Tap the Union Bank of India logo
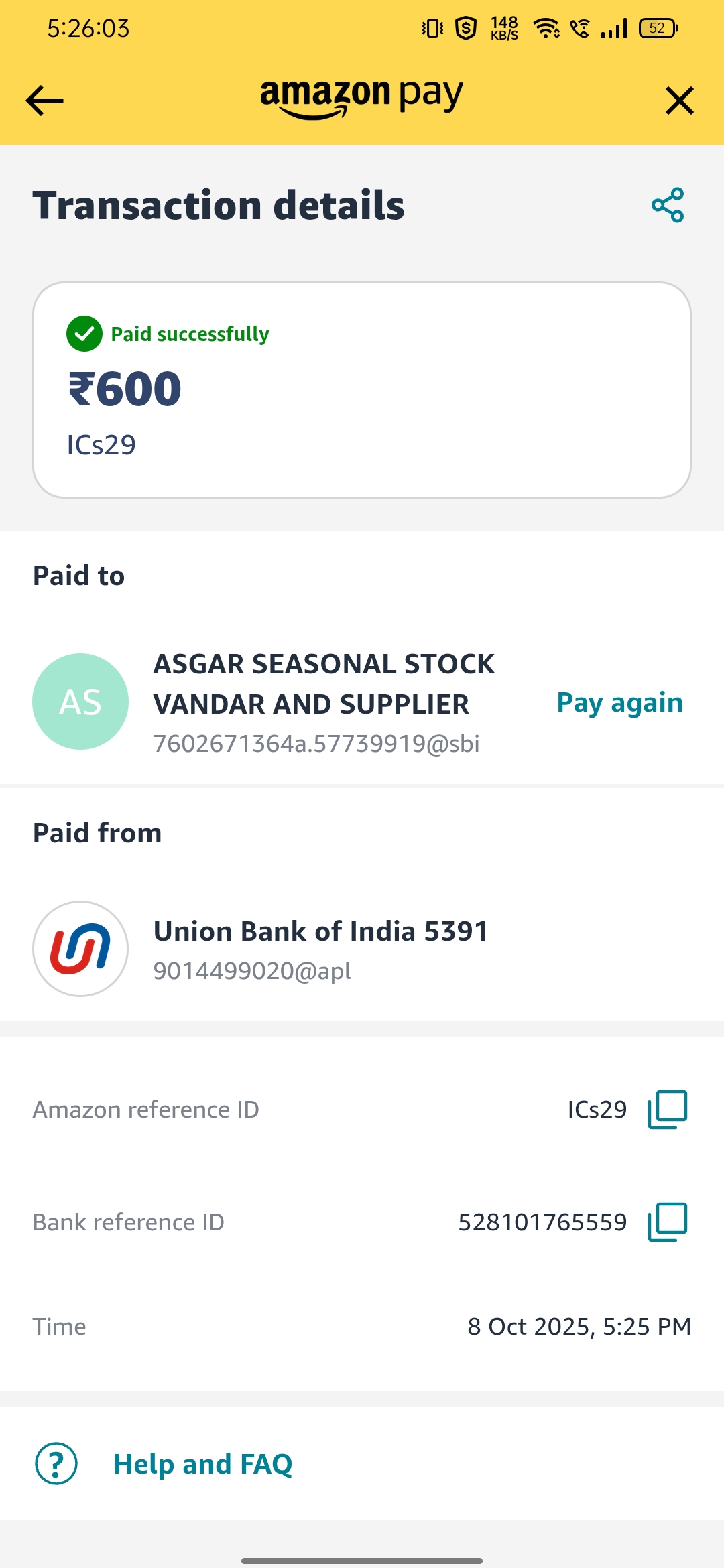The width and height of the screenshot is (724, 1568). click(x=80, y=949)
